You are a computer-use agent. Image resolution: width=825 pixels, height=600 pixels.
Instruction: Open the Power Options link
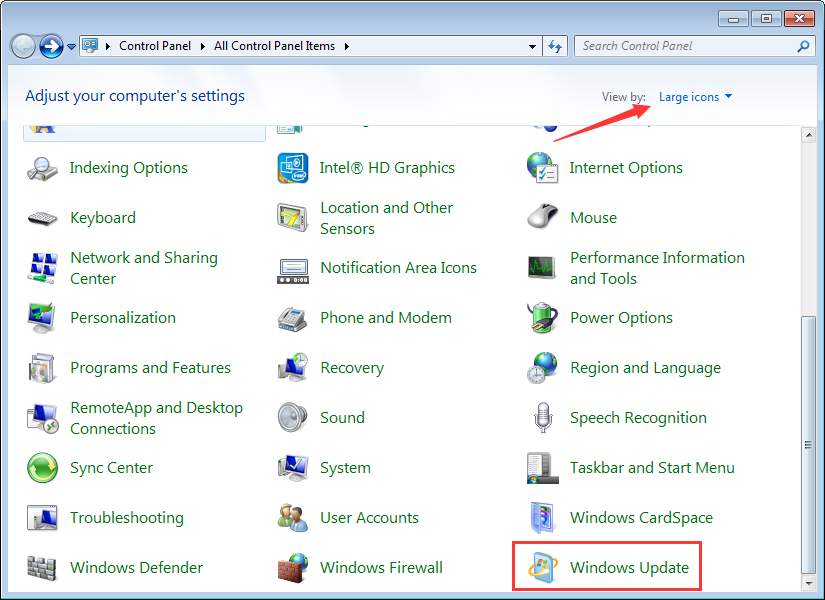pyautogui.click(x=621, y=318)
